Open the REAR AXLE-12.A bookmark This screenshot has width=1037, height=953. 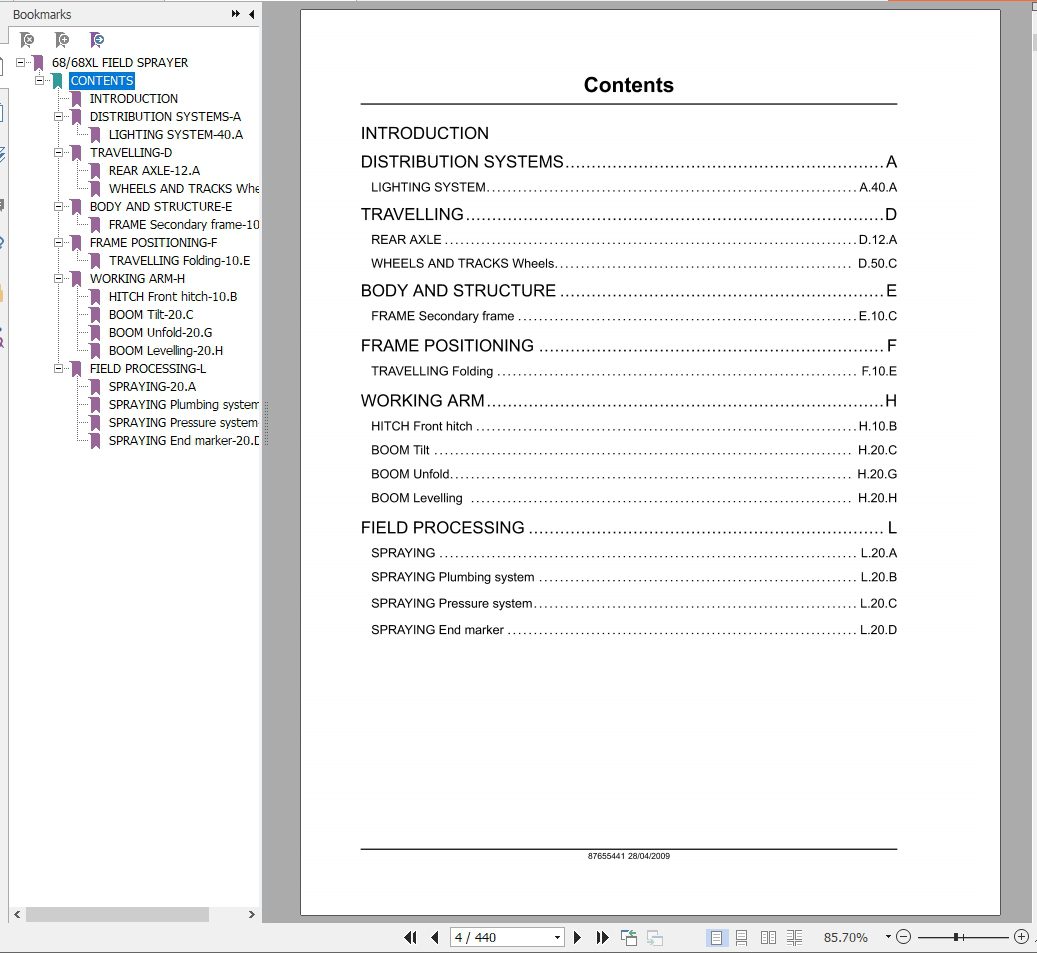pyautogui.click(x=154, y=171)
